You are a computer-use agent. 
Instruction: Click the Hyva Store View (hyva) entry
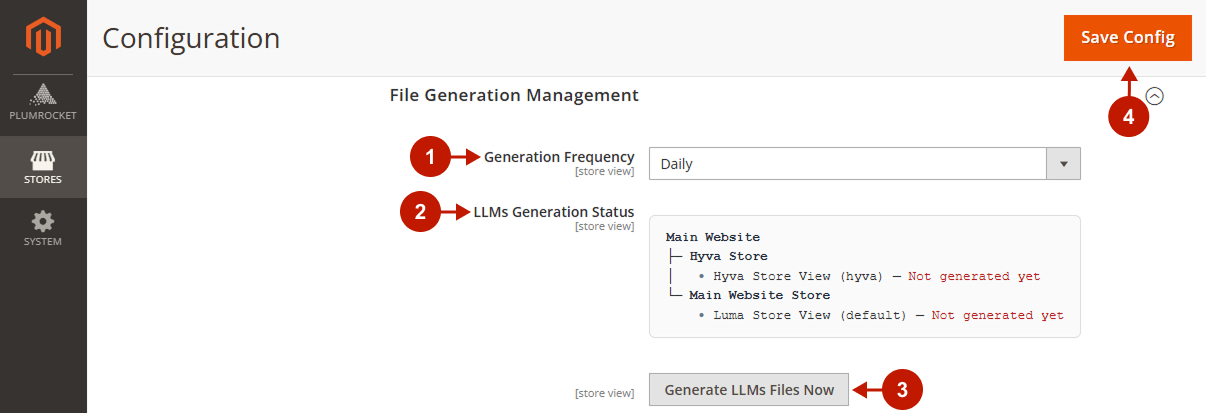pos(795,276)
